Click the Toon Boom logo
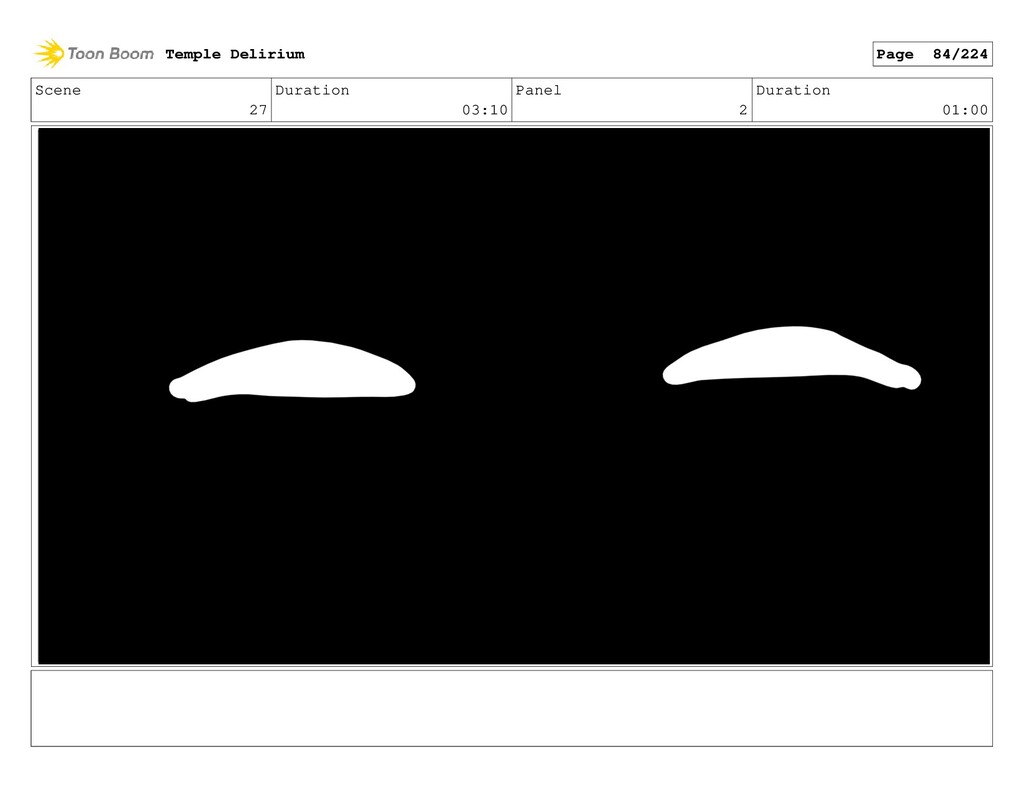This screenshot has height=793, width=1024. [x=93, y=54]
